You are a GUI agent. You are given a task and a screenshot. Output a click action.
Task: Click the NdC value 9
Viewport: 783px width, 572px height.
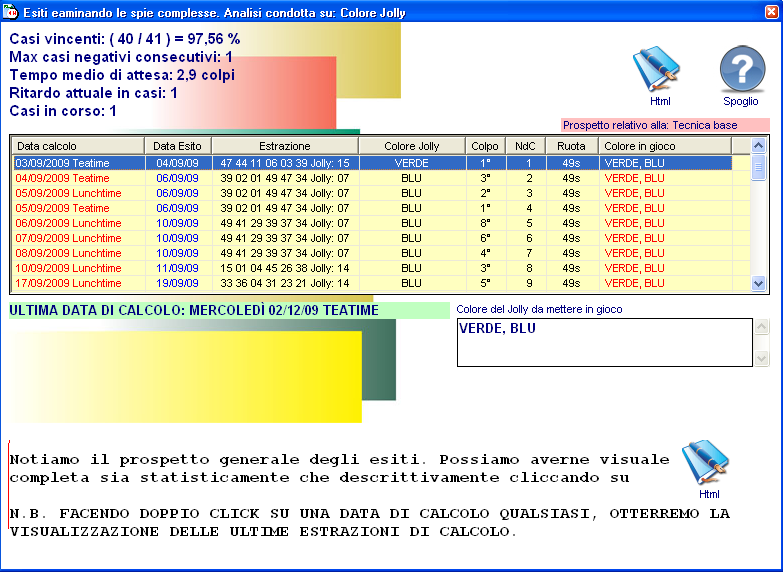529,283
